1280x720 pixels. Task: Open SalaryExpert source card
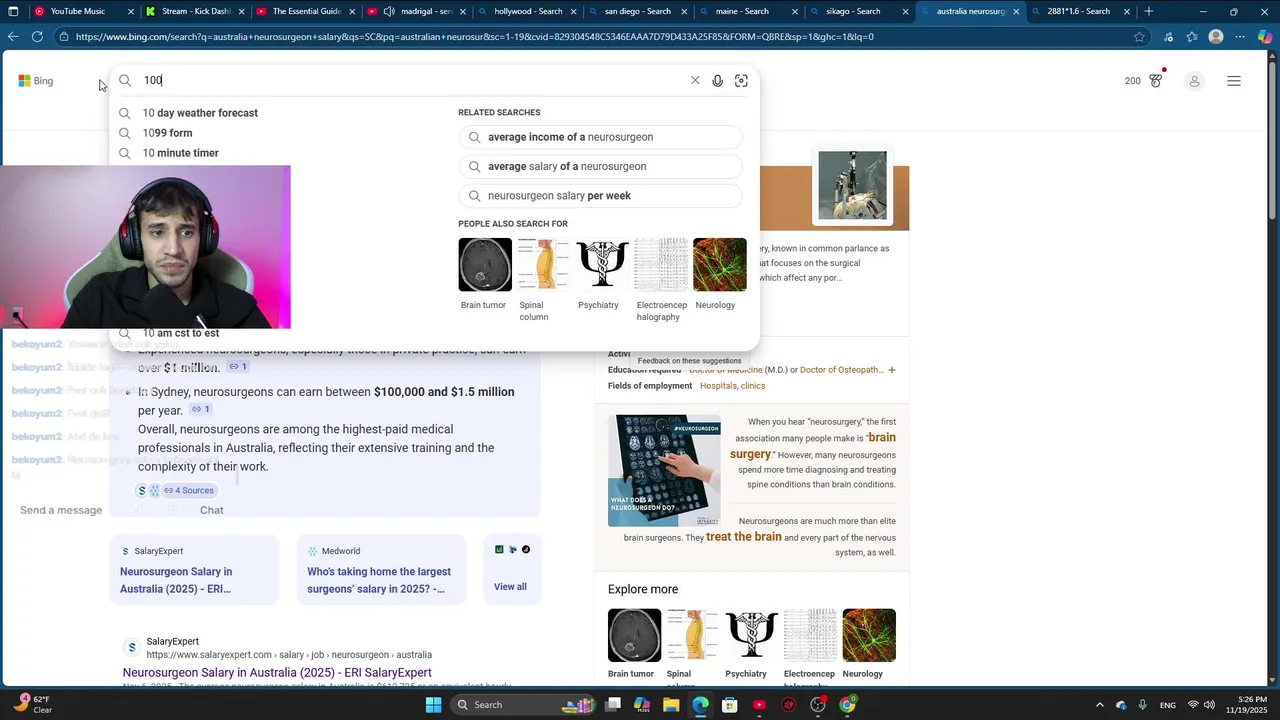coord(194,570)
